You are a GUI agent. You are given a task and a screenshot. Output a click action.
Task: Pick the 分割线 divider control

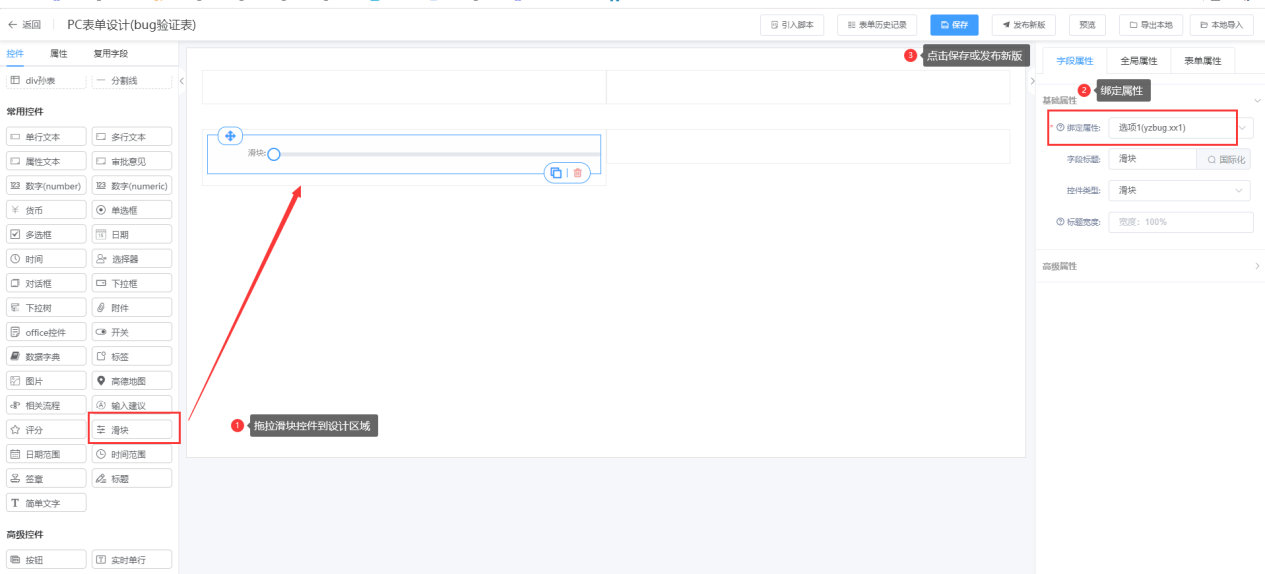click(132, 80)
